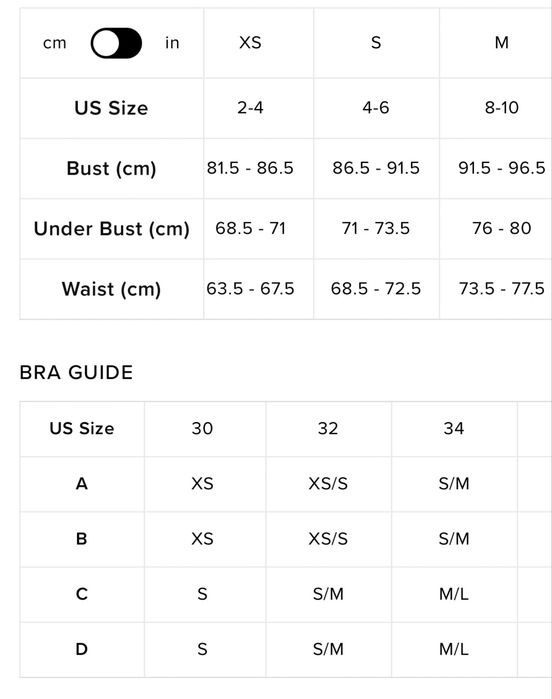Click the band size 32 header
The width and height of the screenshot is (552, 699).
coord(328,428)
